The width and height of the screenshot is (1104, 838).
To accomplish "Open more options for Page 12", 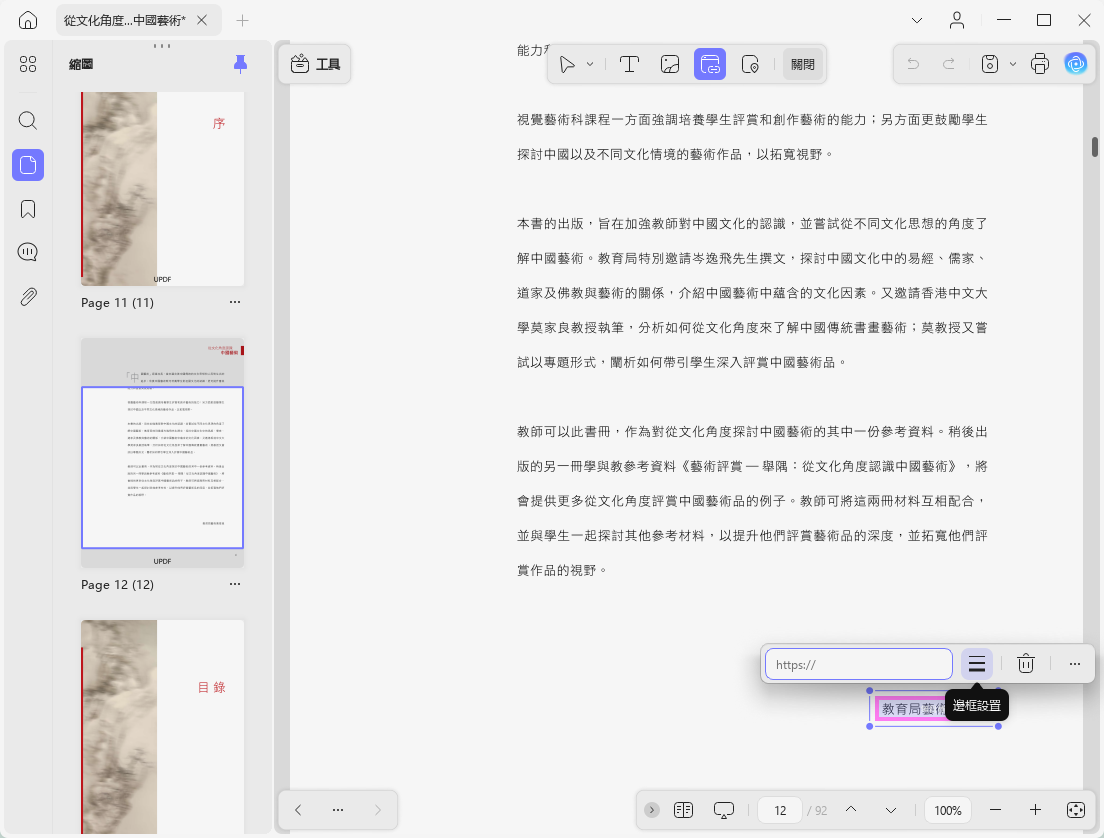I will coord(234,584).
